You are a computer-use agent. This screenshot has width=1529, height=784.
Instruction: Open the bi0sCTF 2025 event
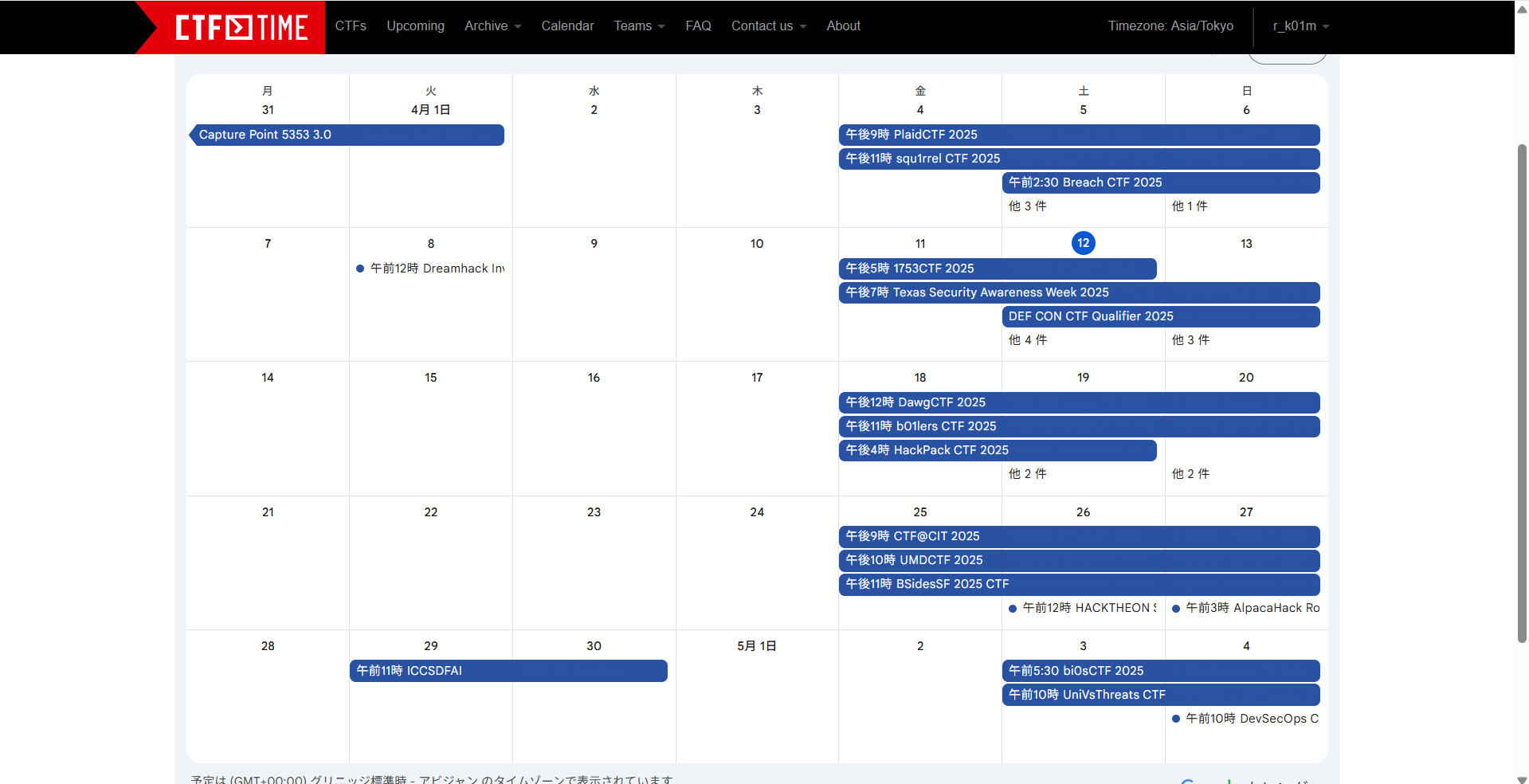1161,671
